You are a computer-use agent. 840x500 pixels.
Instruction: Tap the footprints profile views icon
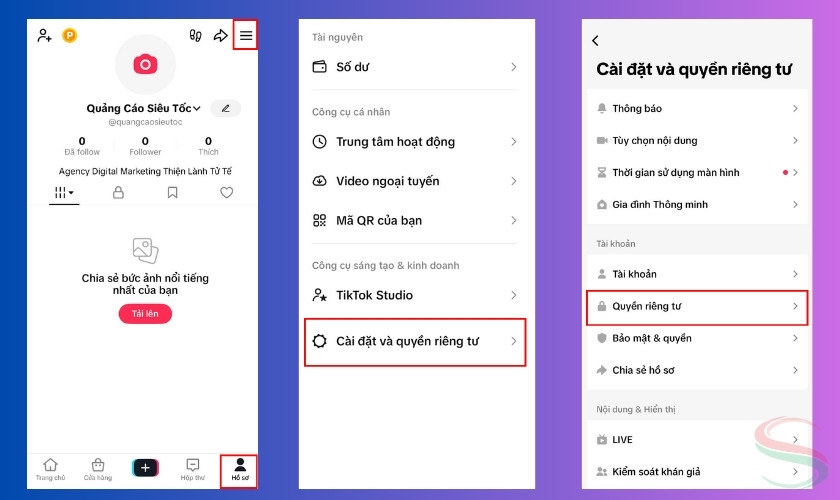point(196,35)
